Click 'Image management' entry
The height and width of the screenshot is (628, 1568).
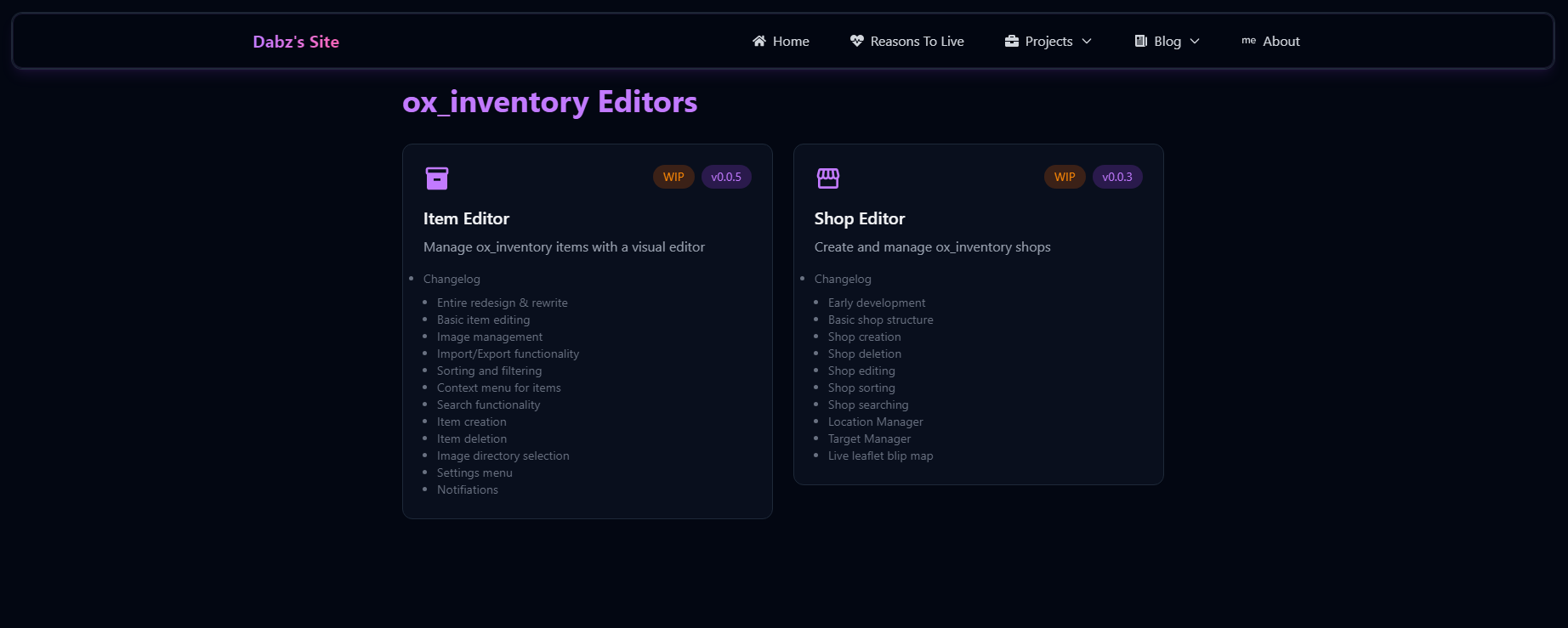point(490,337)
